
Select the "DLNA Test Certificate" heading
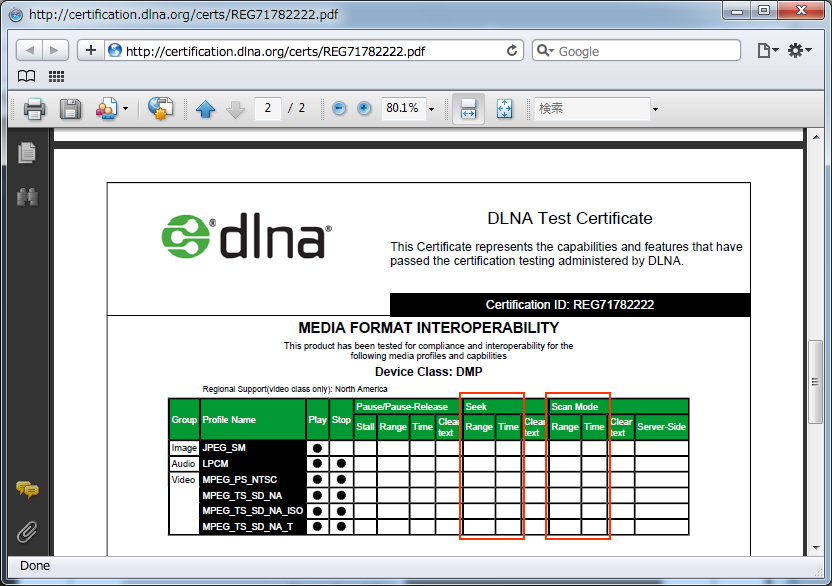(570, 218)
